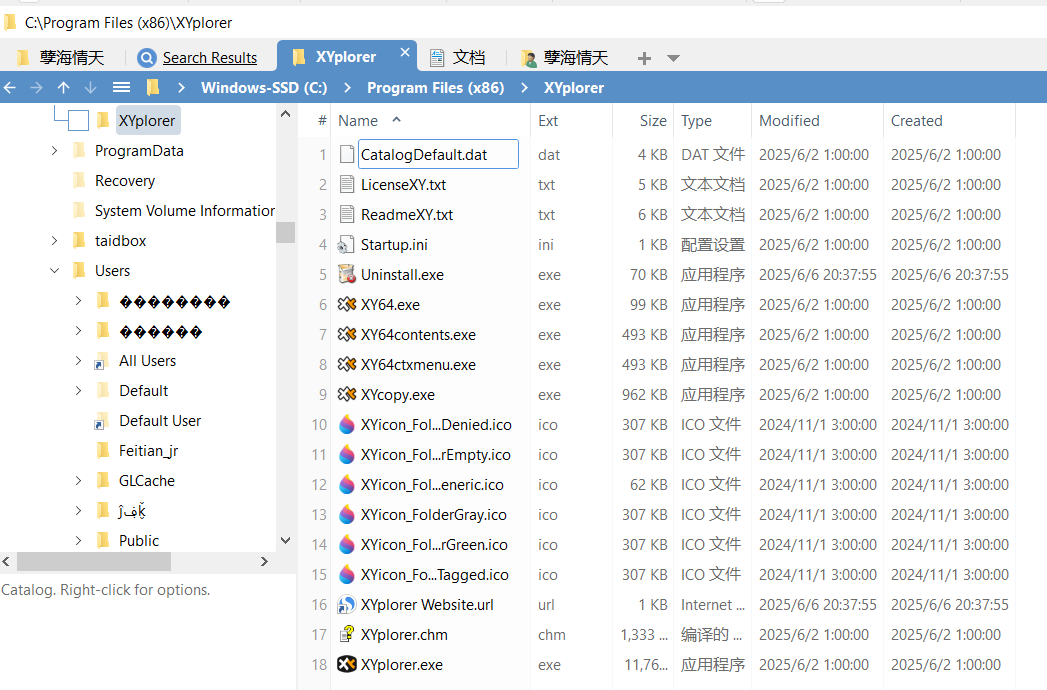Click the down arrow navigation button

coord(91,88)
